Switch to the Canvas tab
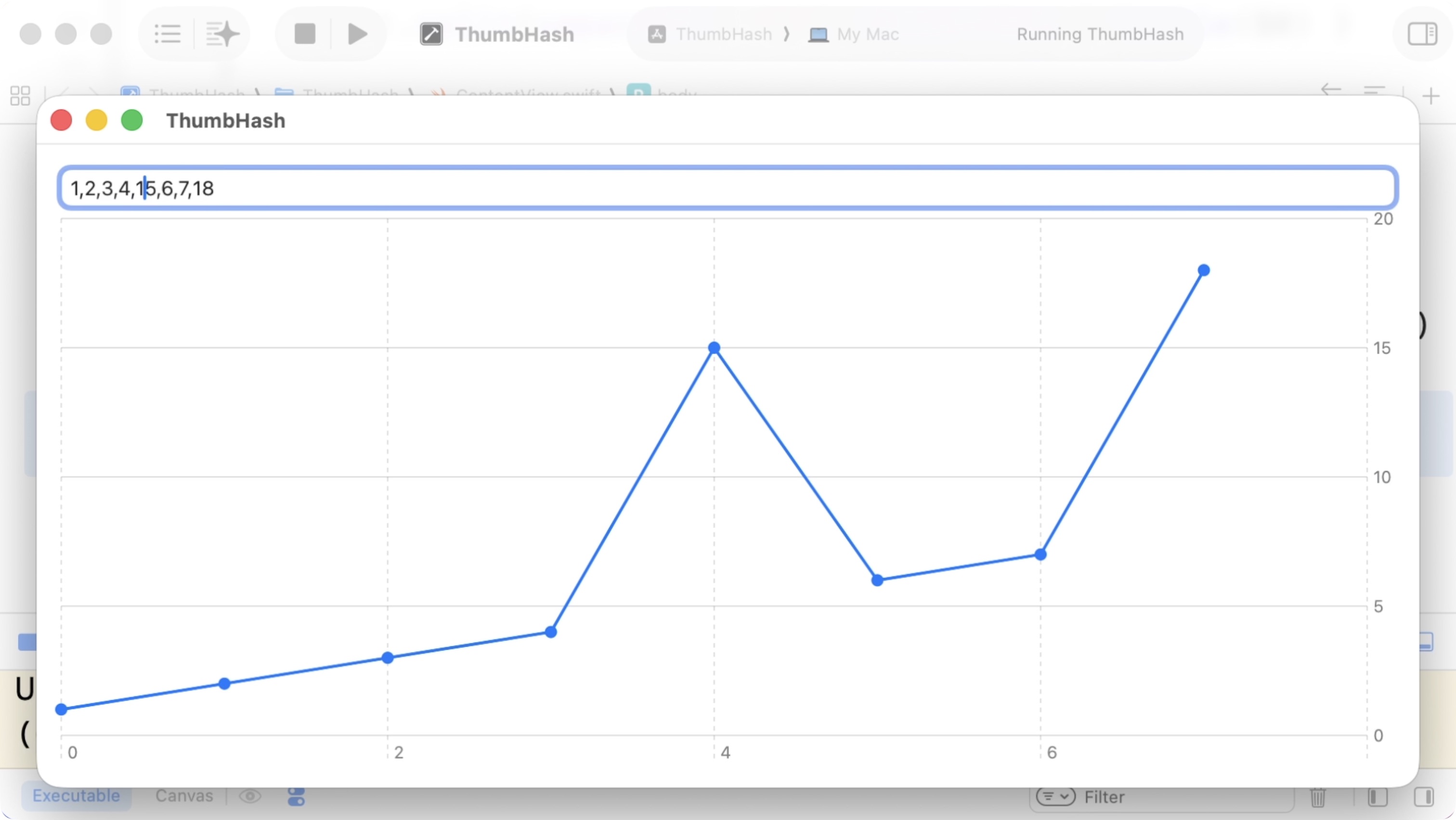 [184, 796]
